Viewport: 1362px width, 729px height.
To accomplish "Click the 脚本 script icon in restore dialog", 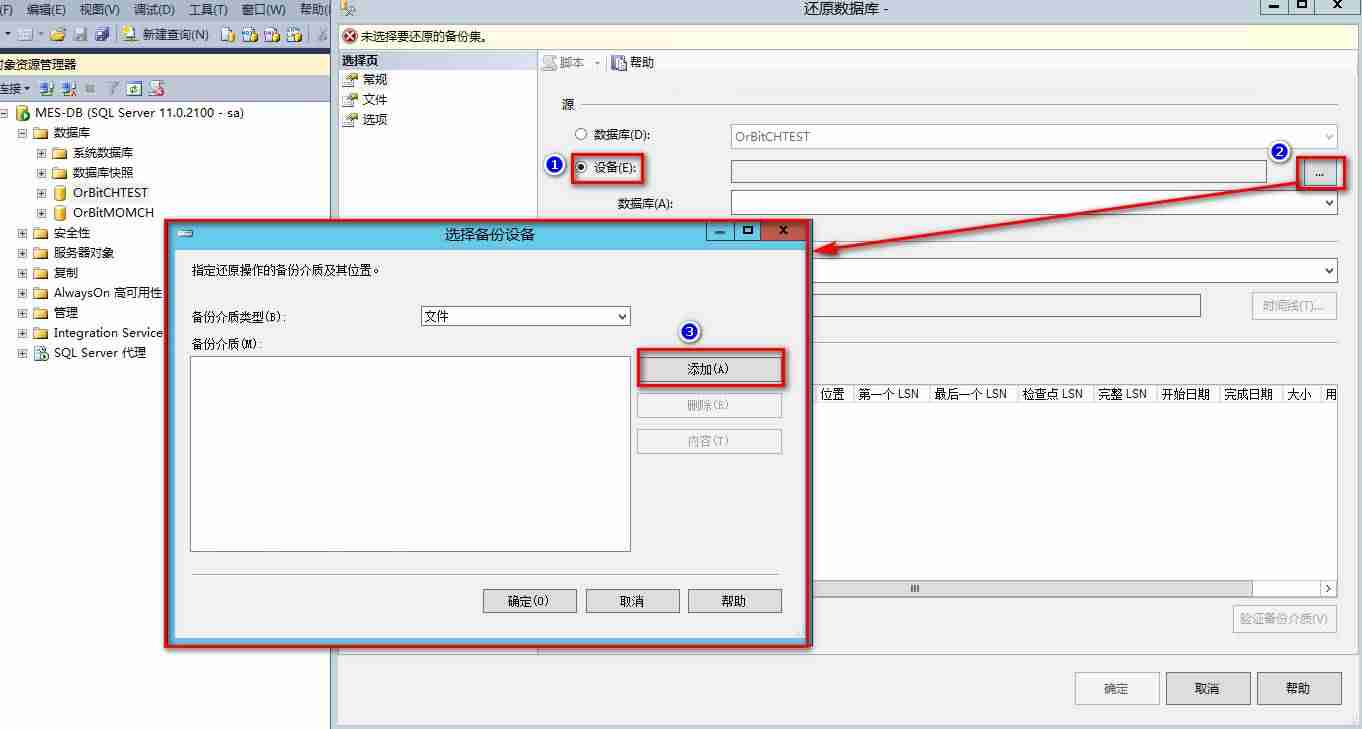I will coord(550,63).
